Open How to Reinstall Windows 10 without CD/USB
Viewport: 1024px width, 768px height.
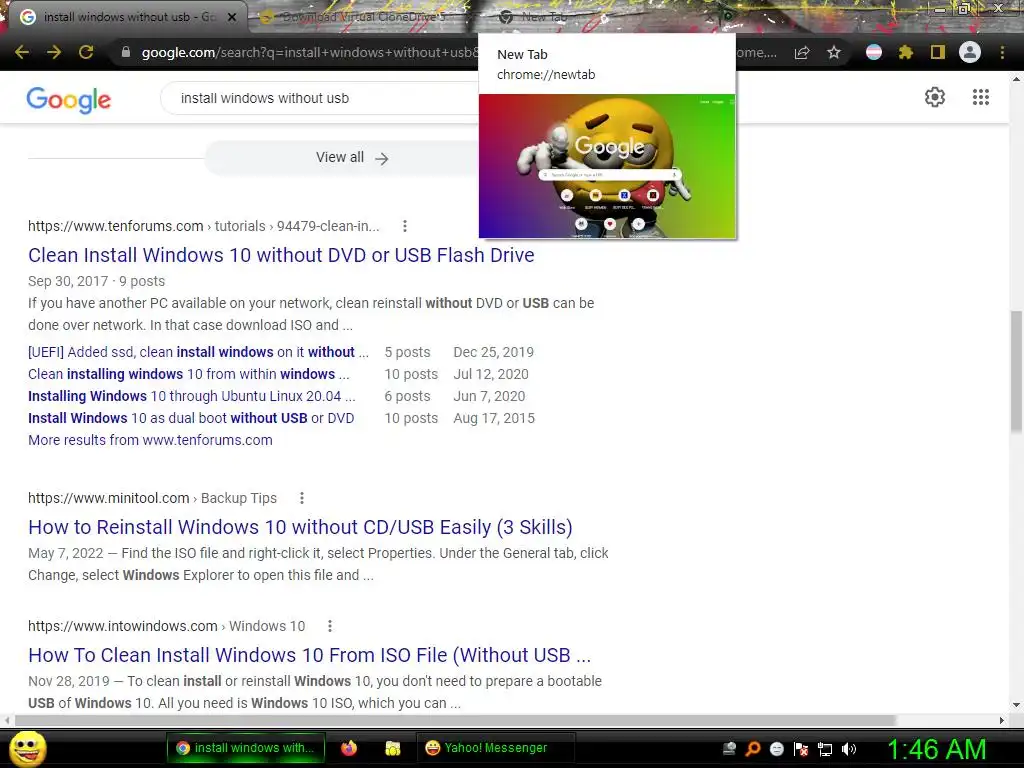[300, 527]
